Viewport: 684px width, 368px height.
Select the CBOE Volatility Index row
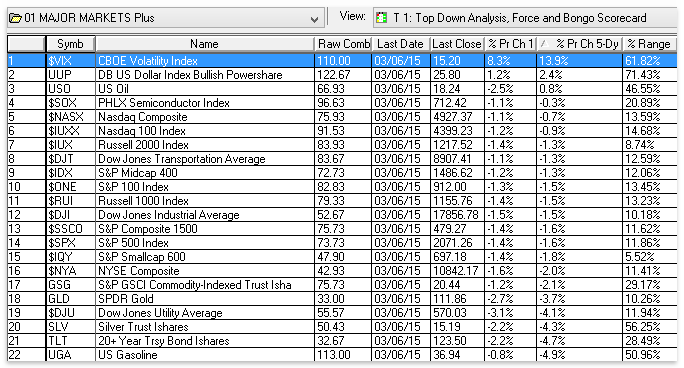coord(342,61)
